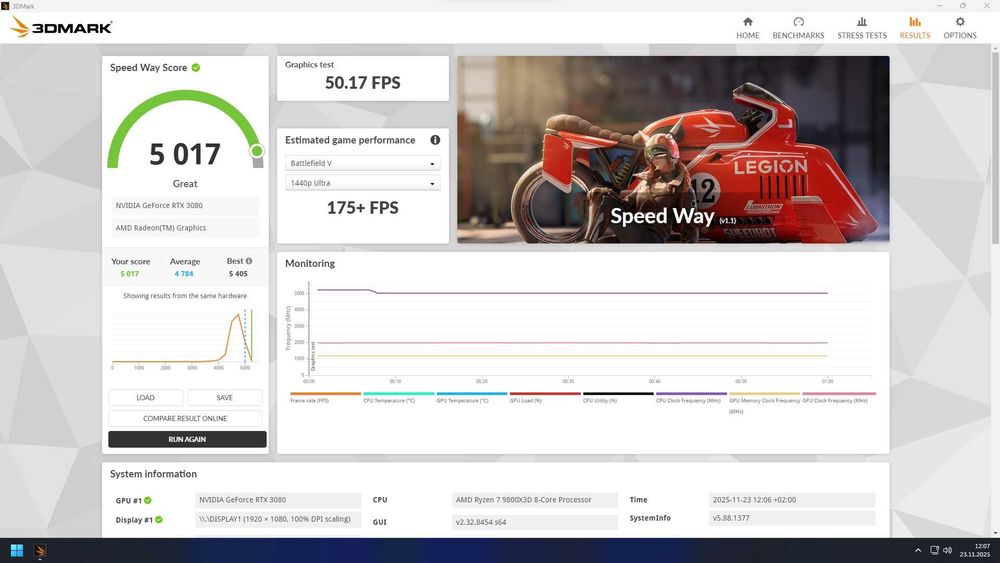Click the SAVE button
Viewport: 1000px width, 563px height.
(224, 397)
